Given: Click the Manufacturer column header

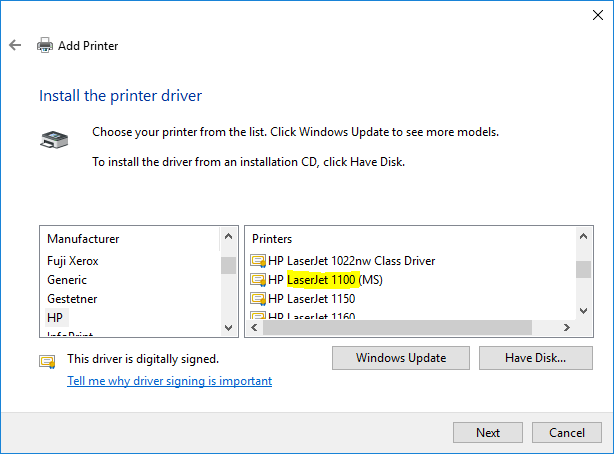Looking at the screenshot, I should click(83, 239).
